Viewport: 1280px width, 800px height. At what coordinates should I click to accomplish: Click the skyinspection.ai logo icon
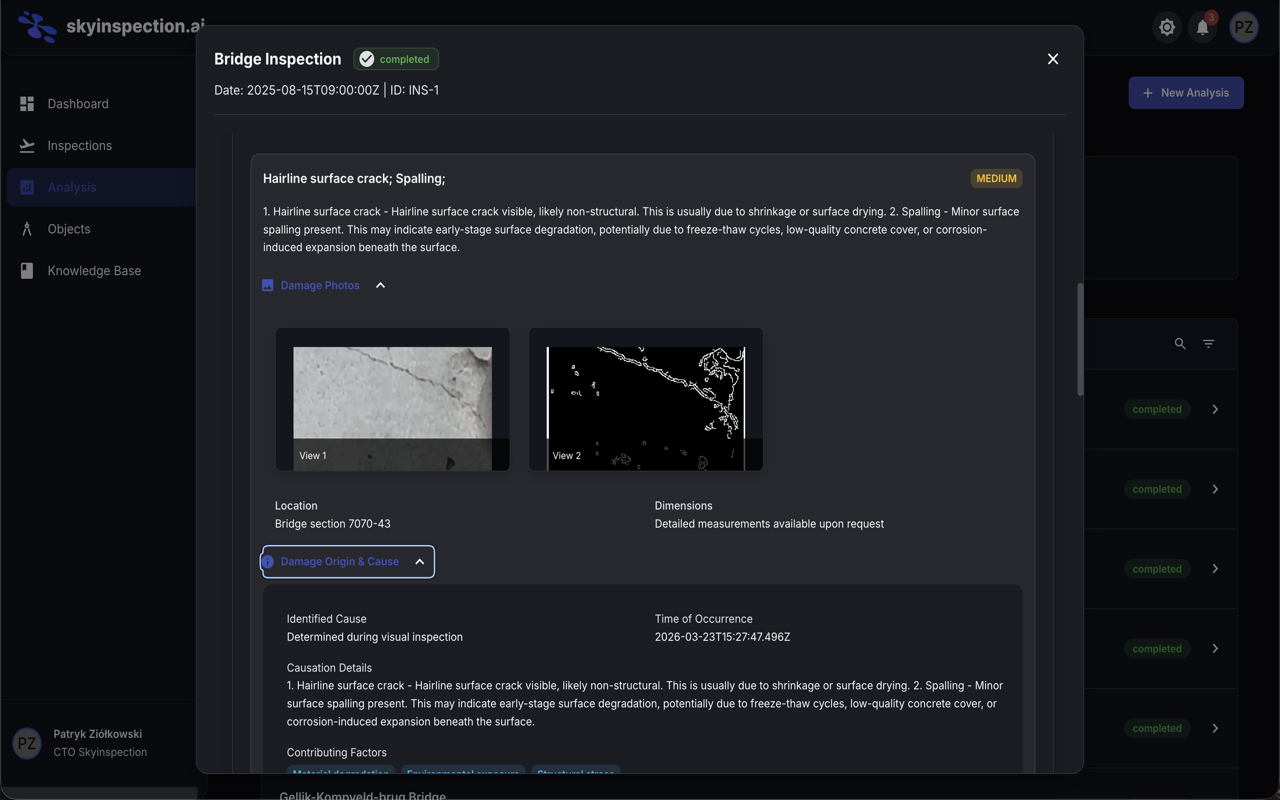pos(37,27)
